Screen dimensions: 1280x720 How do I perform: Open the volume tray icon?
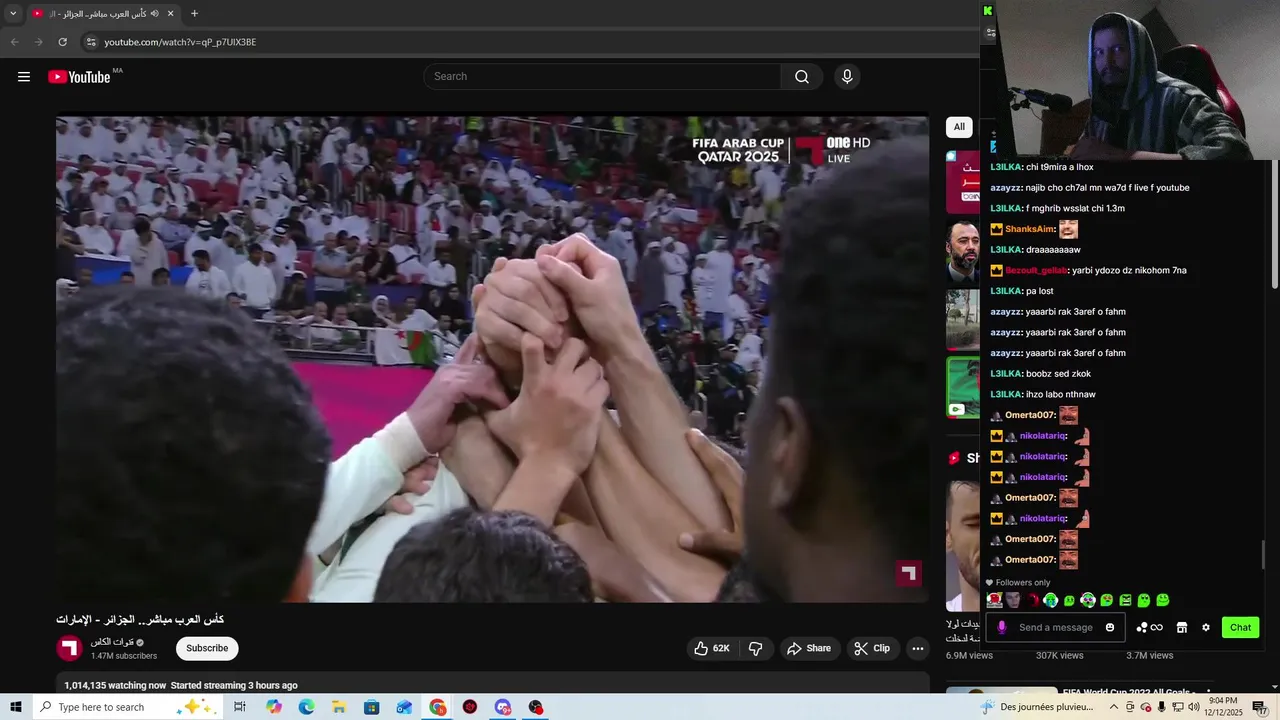click(x=1193, y=707)
